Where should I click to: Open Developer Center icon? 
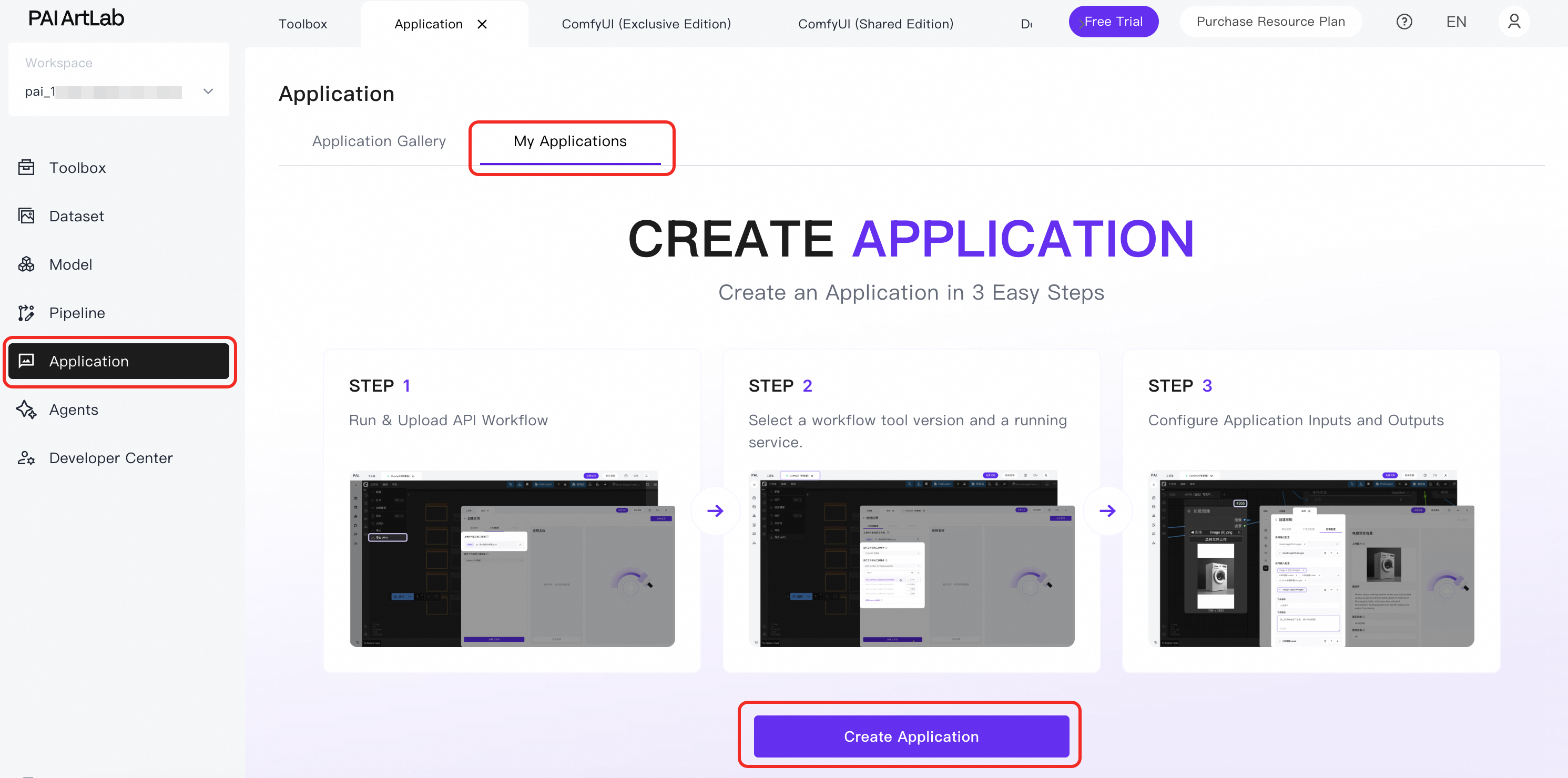26,458
